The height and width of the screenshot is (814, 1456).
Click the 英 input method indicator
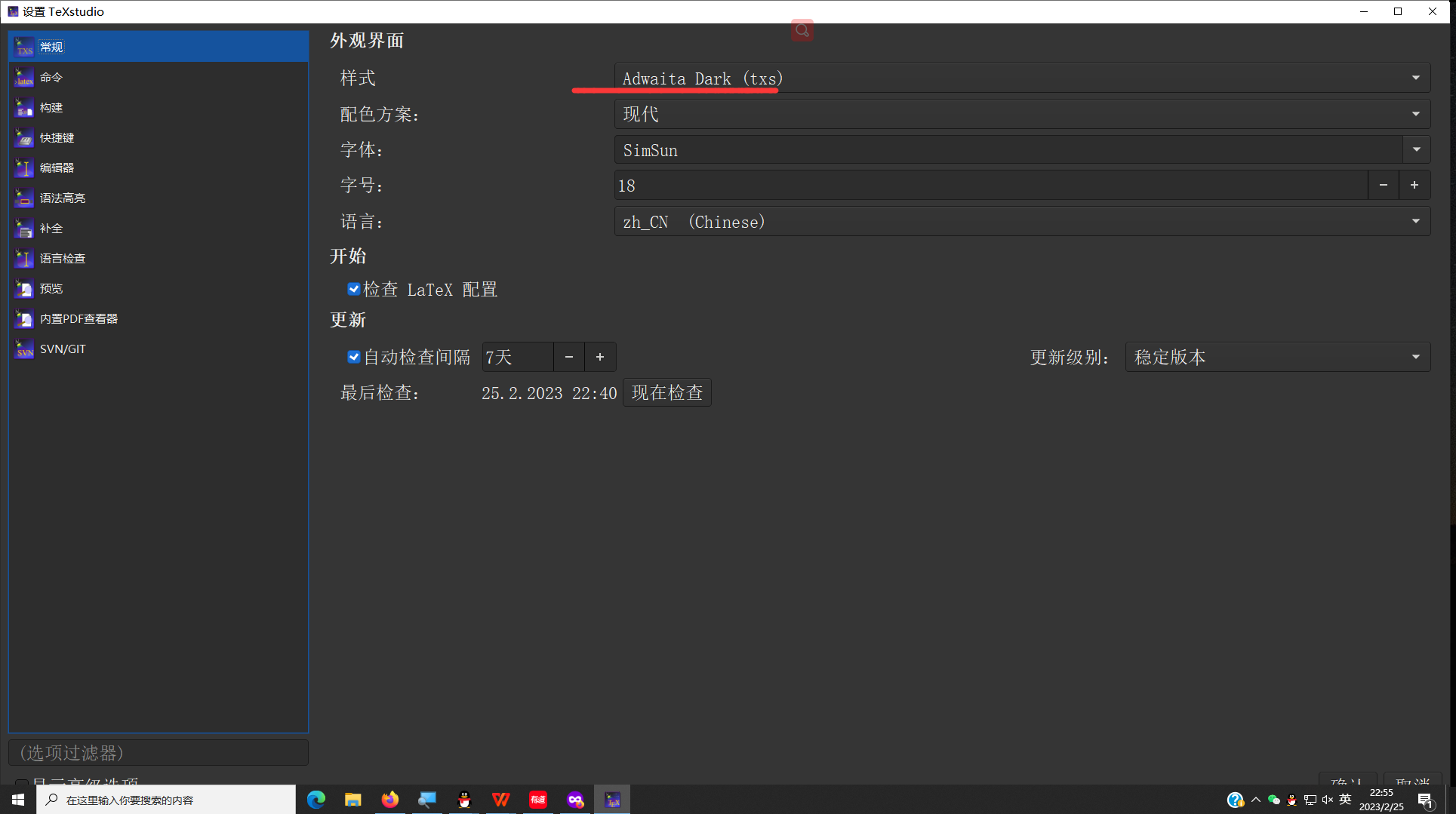click(x=1345, y=800)
